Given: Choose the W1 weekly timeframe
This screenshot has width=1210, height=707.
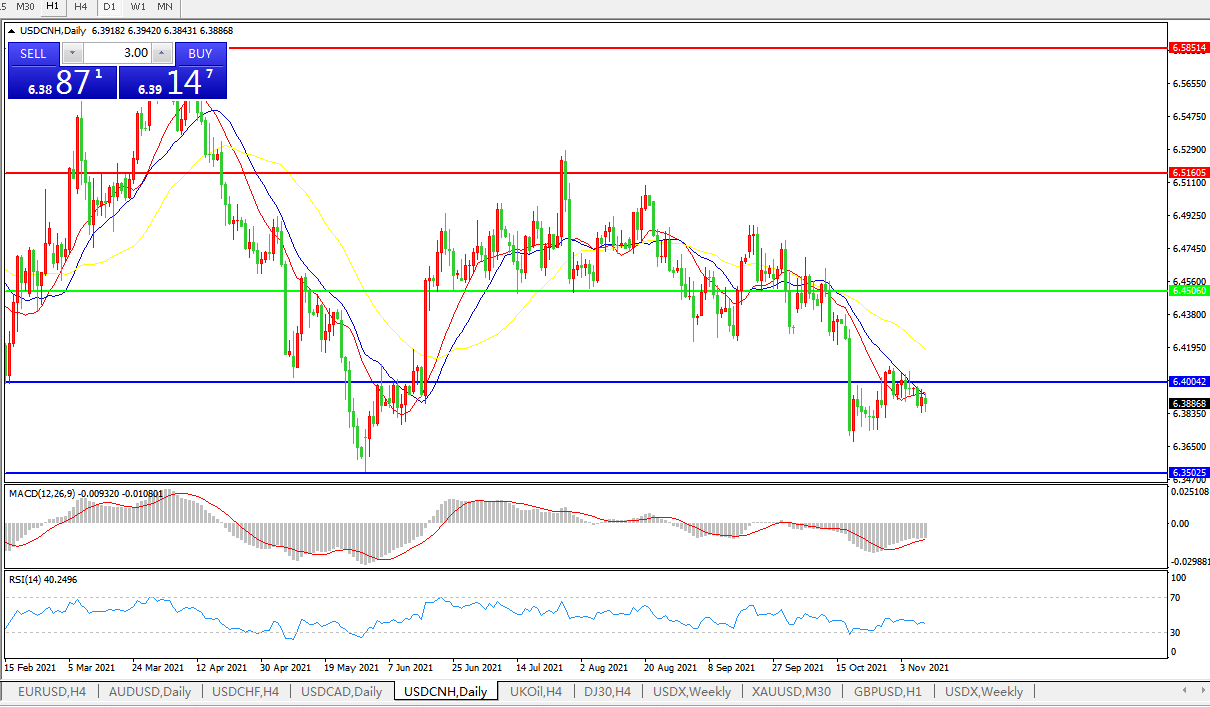Looking at the screenshot, I should click(x=137, y=6).
